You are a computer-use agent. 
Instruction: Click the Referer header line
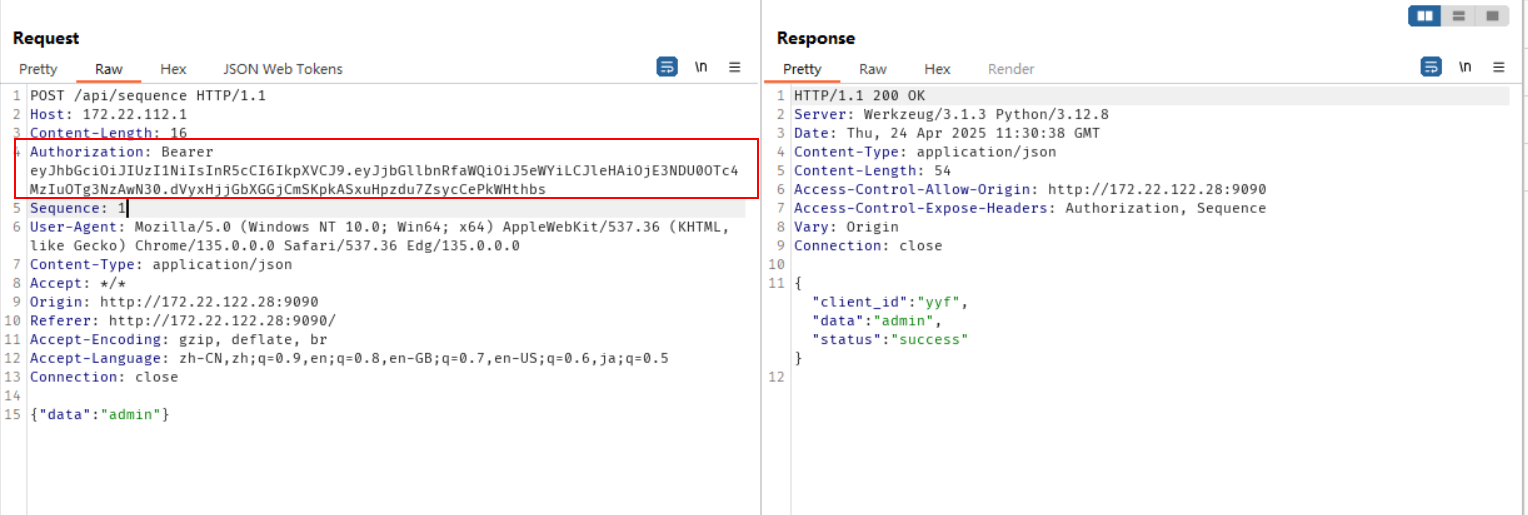coord(183,321)
